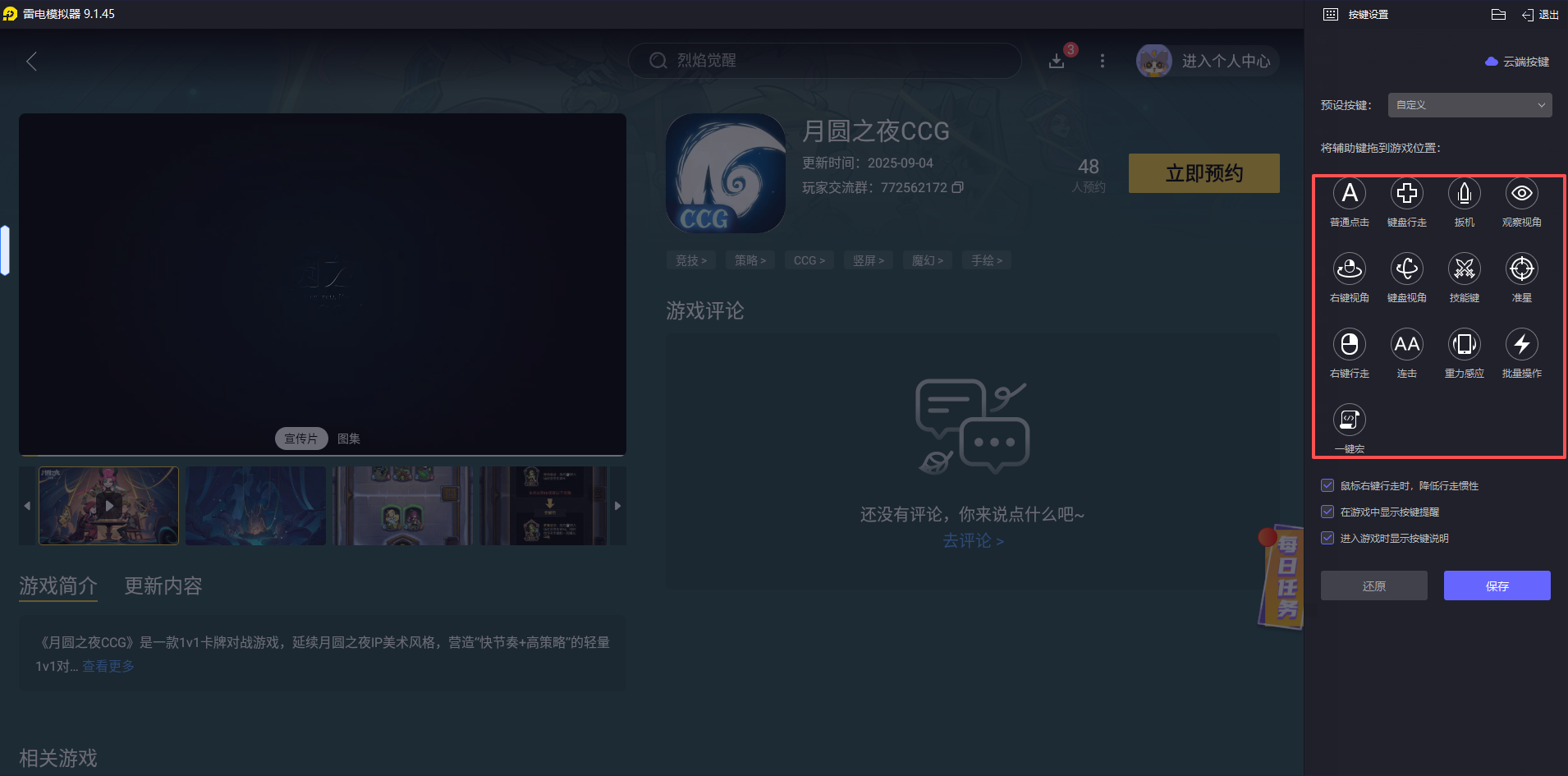Click the 立即预约 button

1204,173
